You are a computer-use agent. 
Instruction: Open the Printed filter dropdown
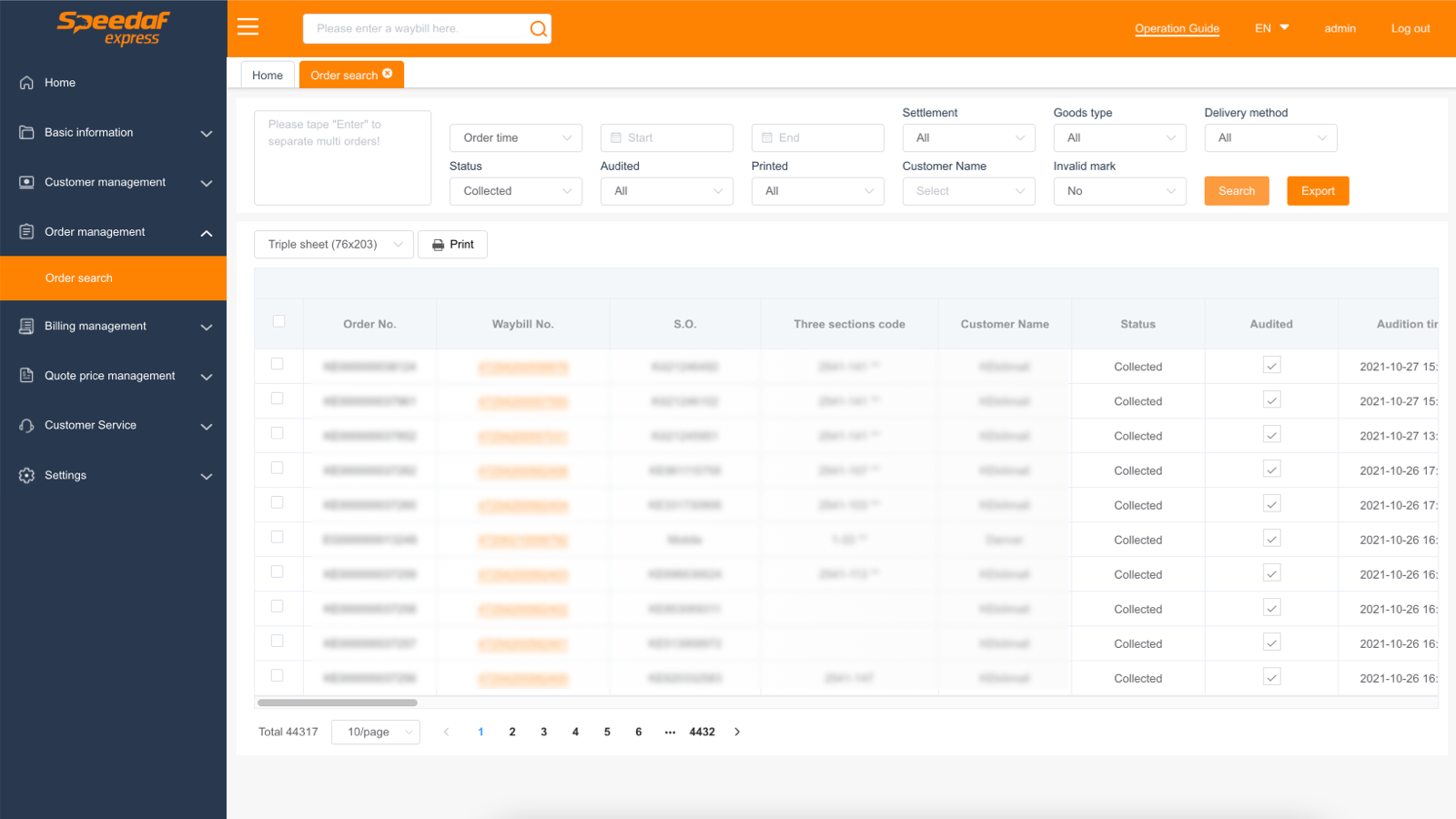[x=818, y=191]
